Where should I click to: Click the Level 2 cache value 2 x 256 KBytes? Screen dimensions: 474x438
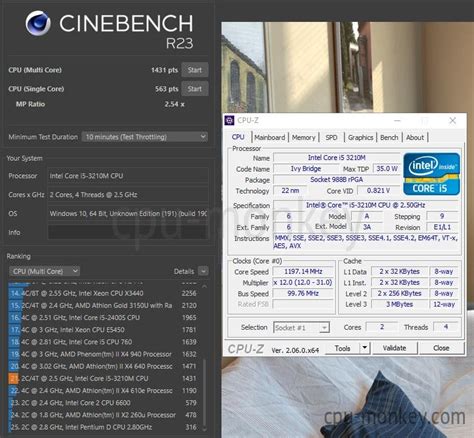pos(399,294)
